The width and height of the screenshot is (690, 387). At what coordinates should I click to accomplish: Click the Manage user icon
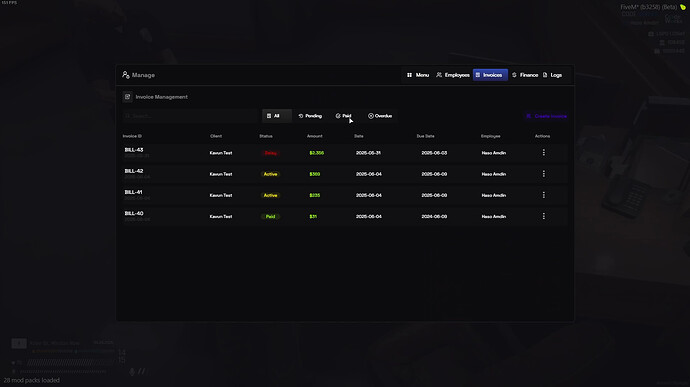click(126, 75)
